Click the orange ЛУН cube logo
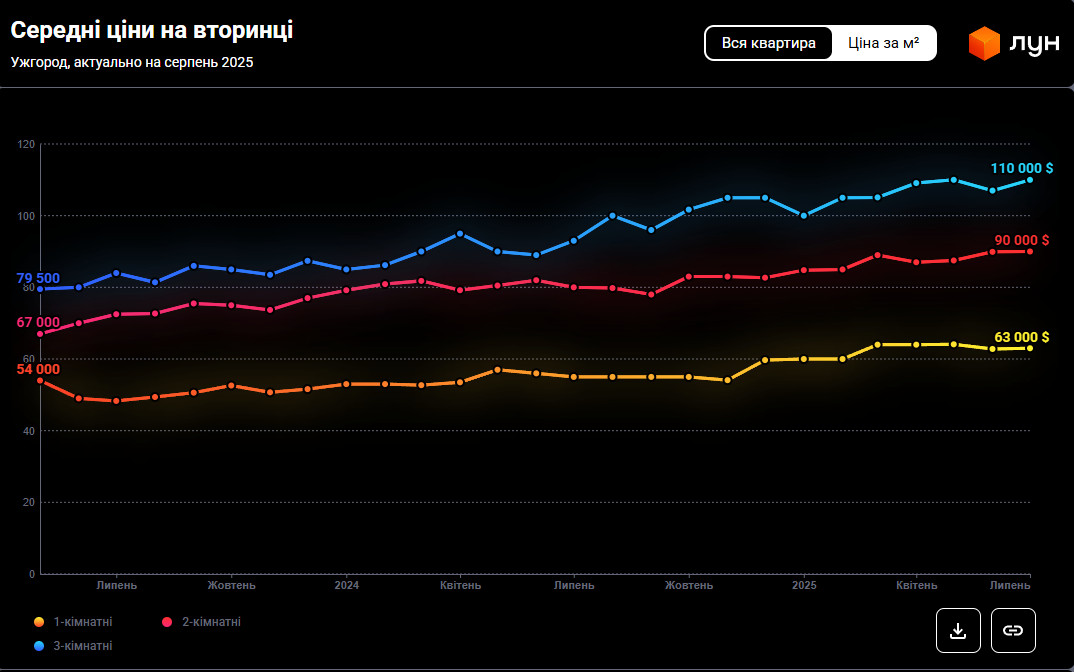1074x672 pixels. (984, 44)
